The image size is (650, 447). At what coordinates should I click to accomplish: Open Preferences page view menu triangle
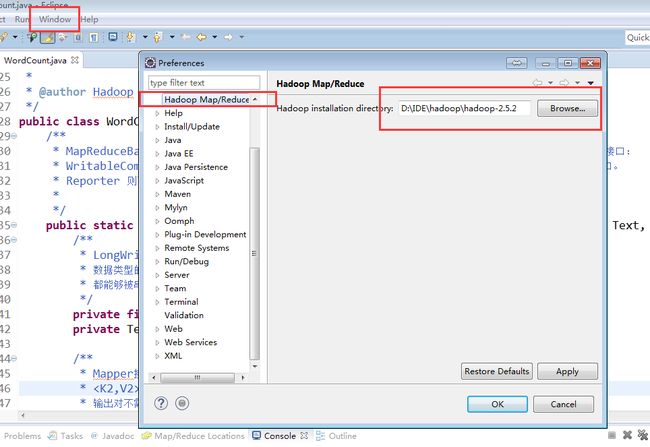coord(591,83)
